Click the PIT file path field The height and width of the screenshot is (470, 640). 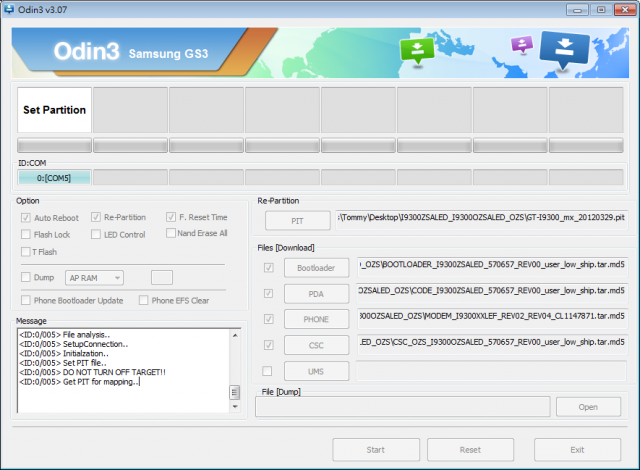[481, 220]
